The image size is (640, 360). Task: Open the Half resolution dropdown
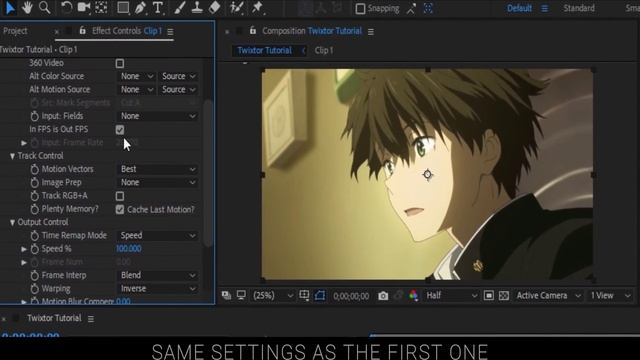[x=451, y=296]
